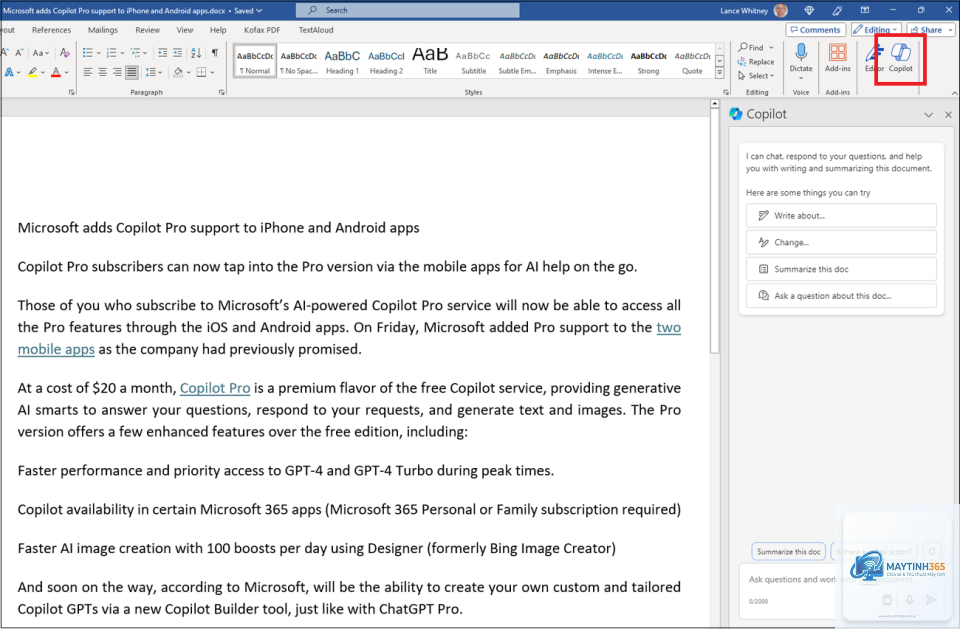
Task: Apply numbered list formatting
Action: [x=111, y=53]
